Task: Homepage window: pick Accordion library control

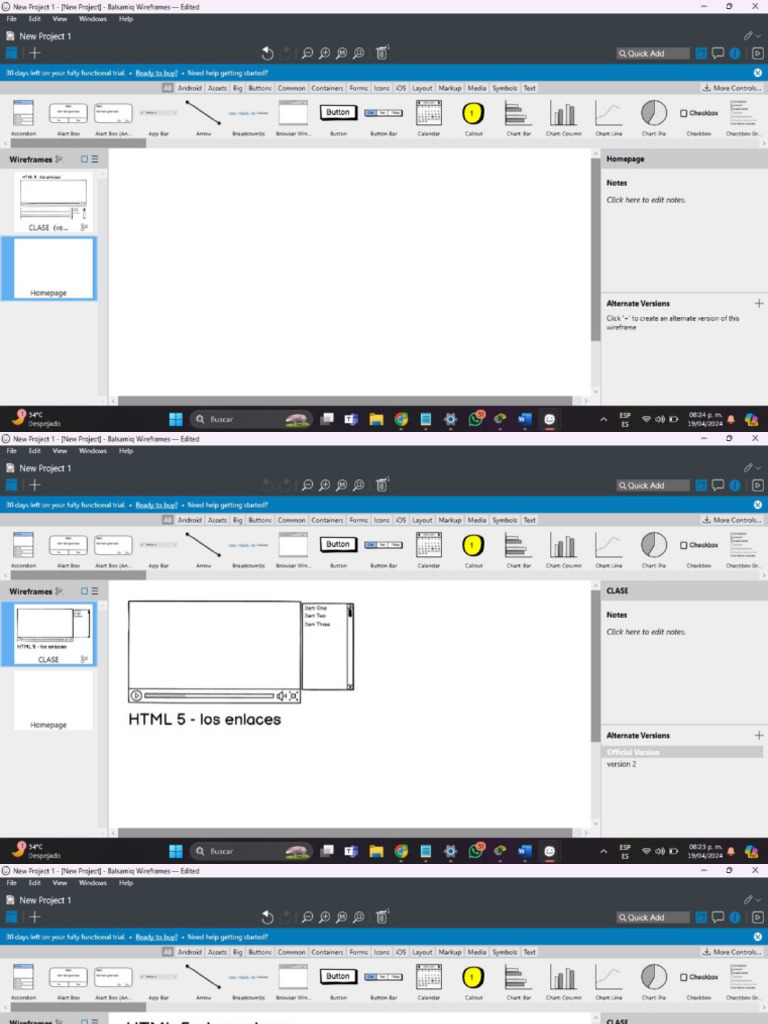Action: point(24,117)
